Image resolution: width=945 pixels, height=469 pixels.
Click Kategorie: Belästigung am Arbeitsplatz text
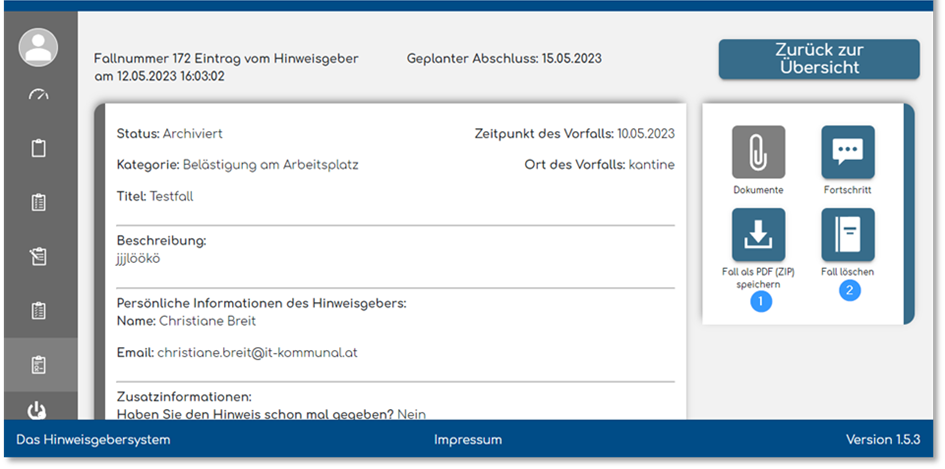237,165
